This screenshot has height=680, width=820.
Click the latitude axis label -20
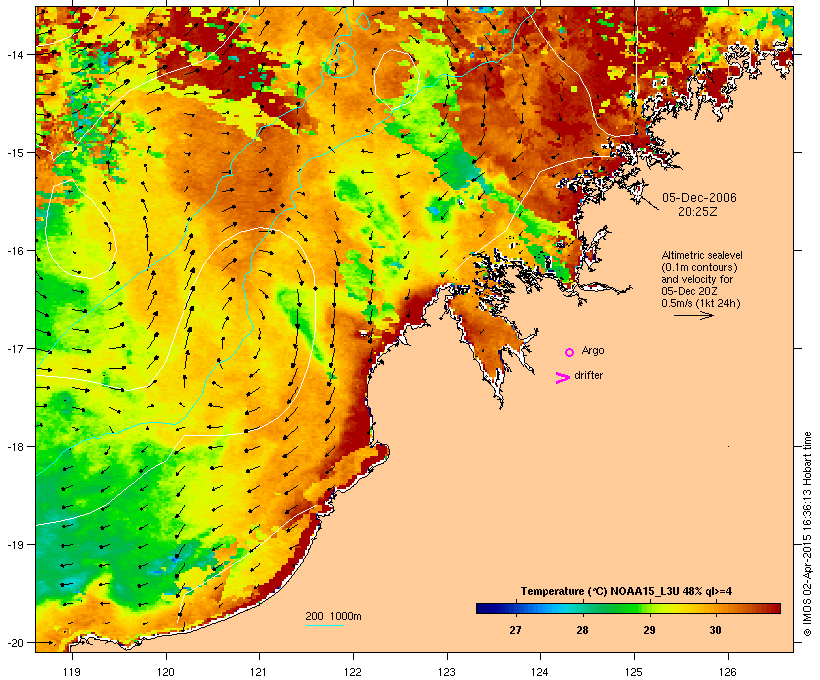(16, 642)
